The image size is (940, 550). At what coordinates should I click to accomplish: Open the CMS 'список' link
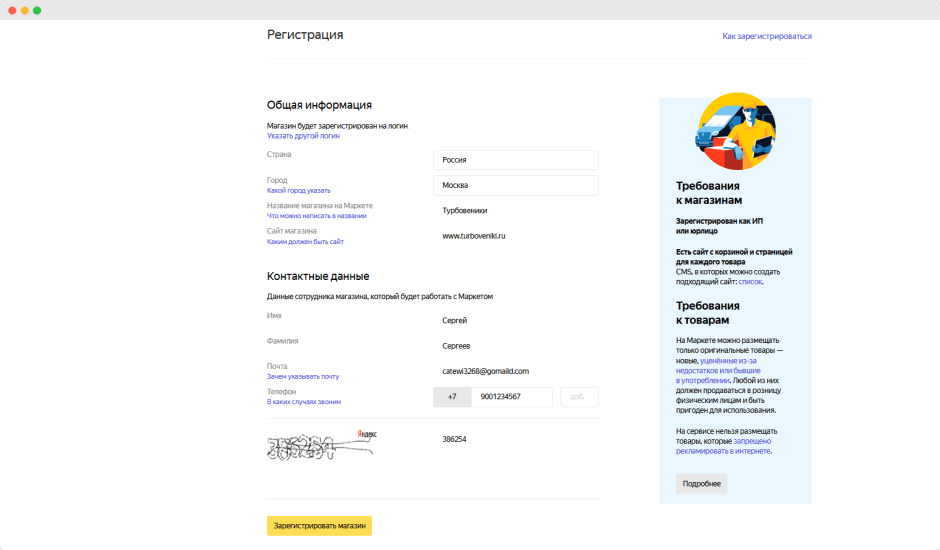(750, 282)
